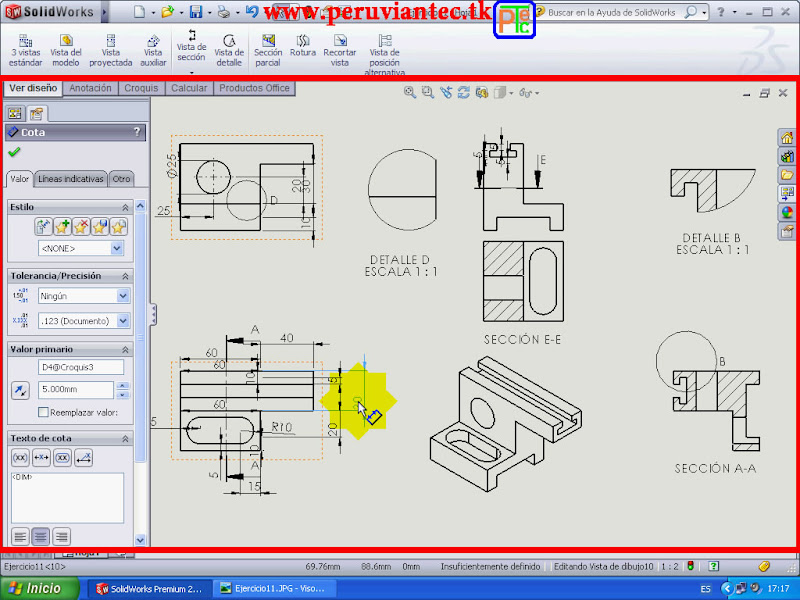The width and height of the screenshot is (800, 600).
Task: Open the View Palette panel icon
Action: [787, 193]
